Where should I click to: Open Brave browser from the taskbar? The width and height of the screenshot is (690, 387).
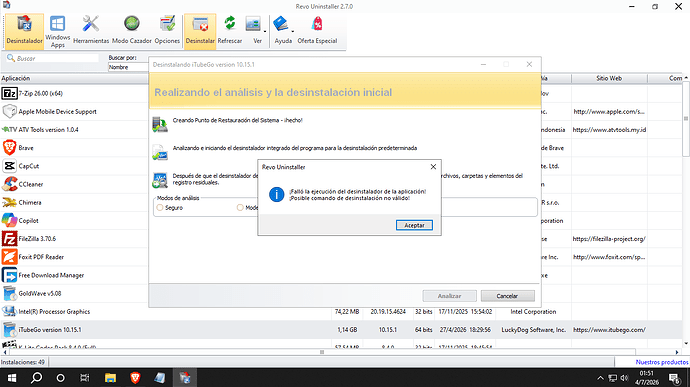point(135,378)
